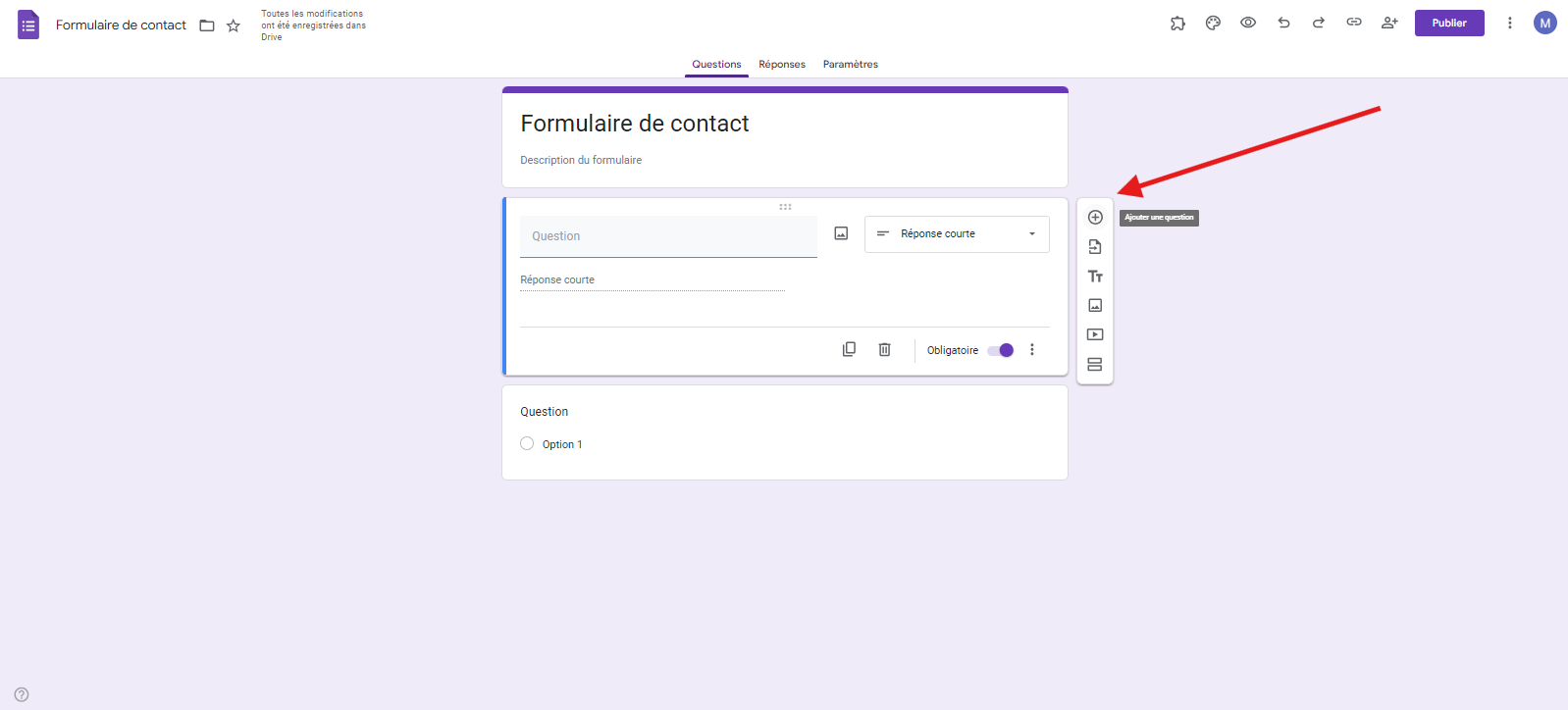Open the Réponse courte question type dropdown
This screenshot has height=710, width=1568.
tap(957, 234)
